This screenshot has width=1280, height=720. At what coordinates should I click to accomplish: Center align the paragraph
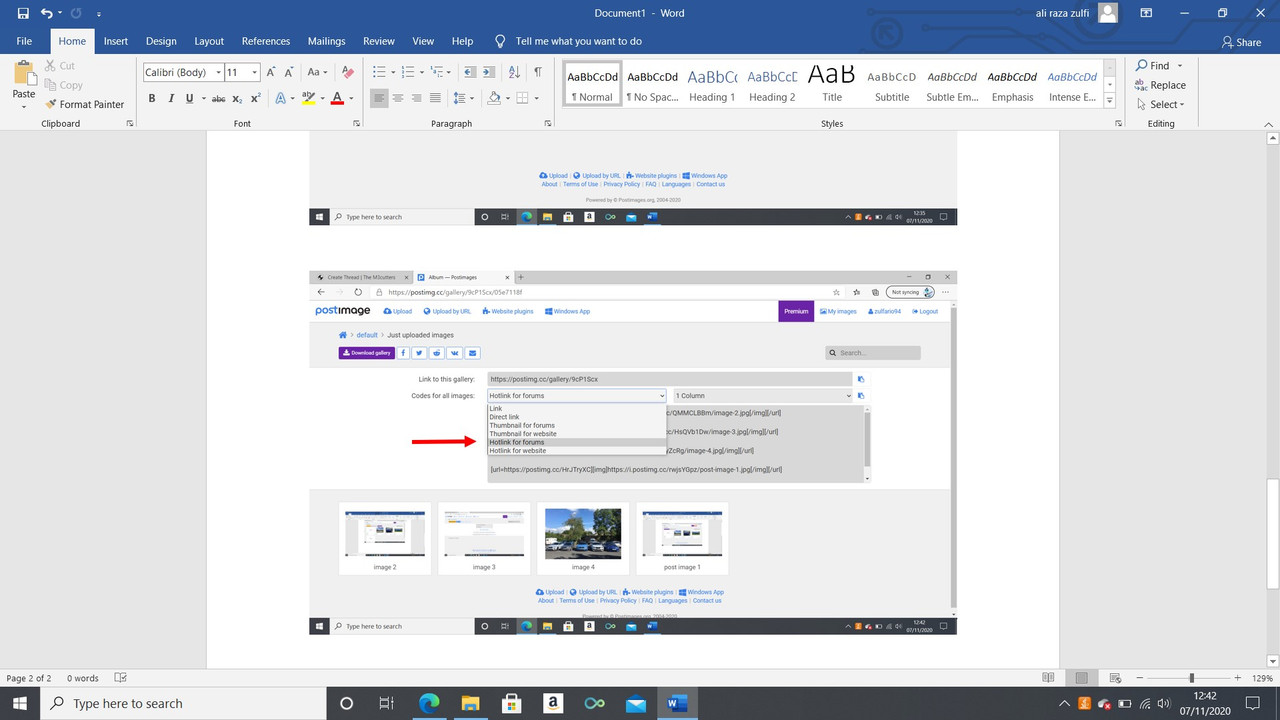[x=399, y=98]
